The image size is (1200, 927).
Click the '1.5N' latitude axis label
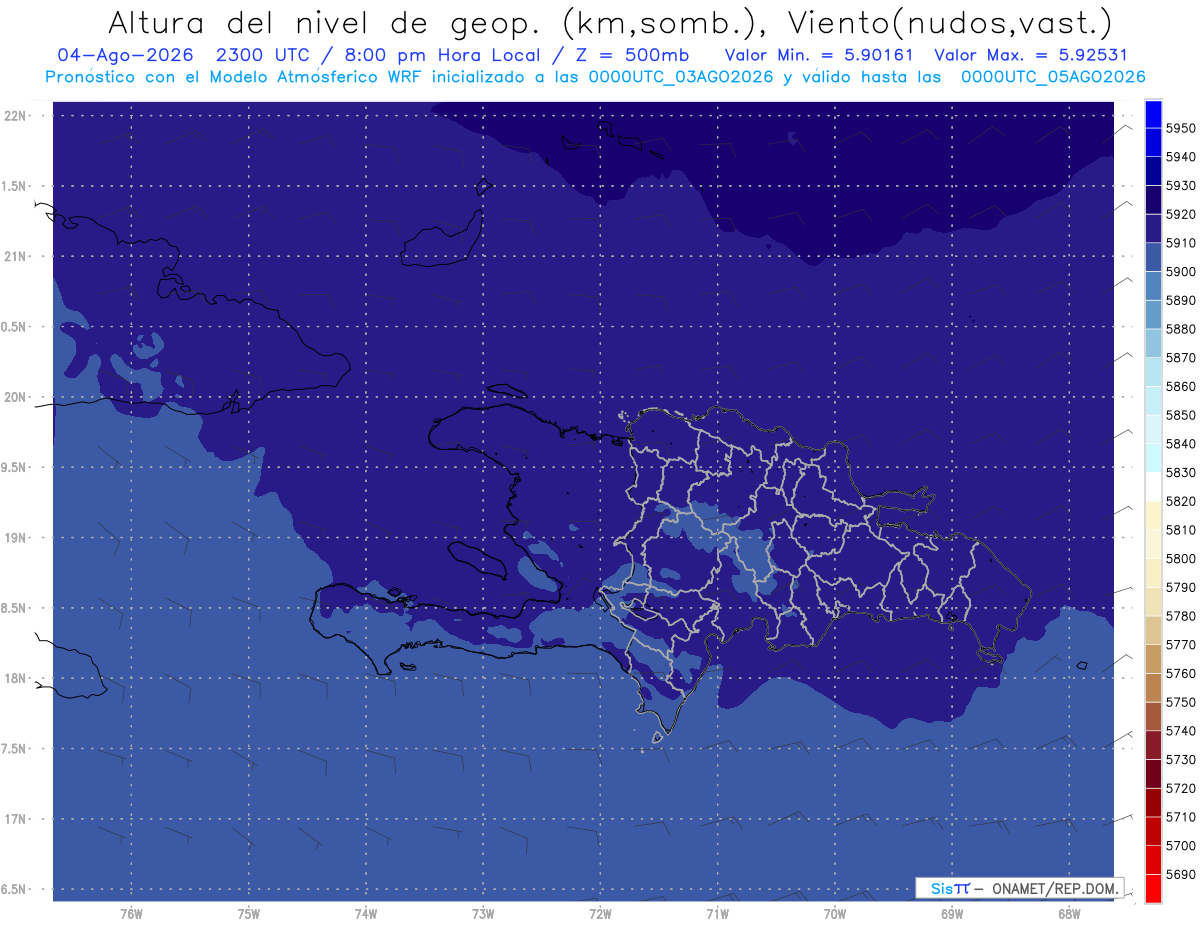(x=15, y=186)
